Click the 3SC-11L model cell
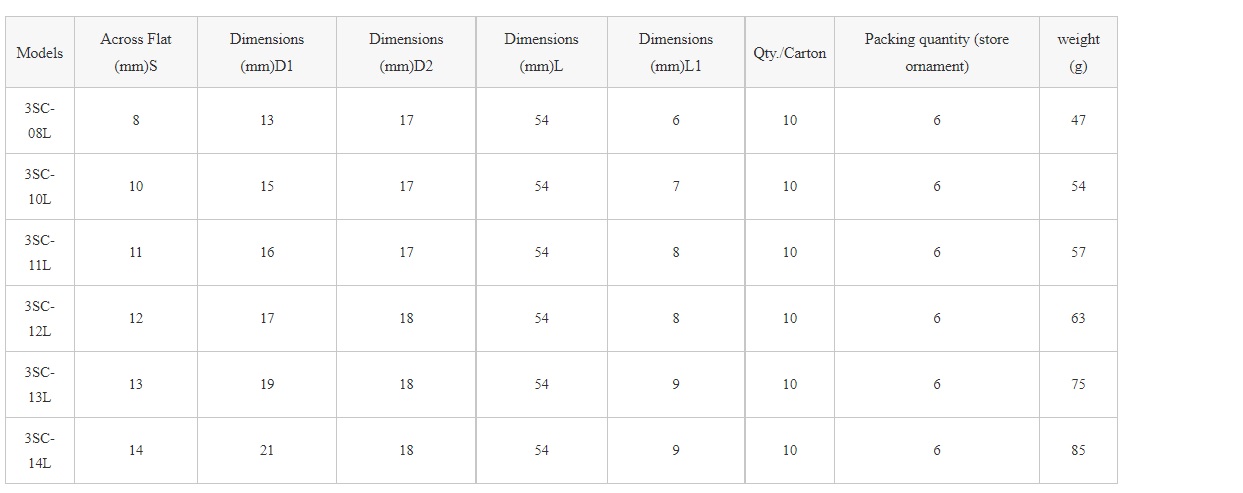 coord(40,252)
